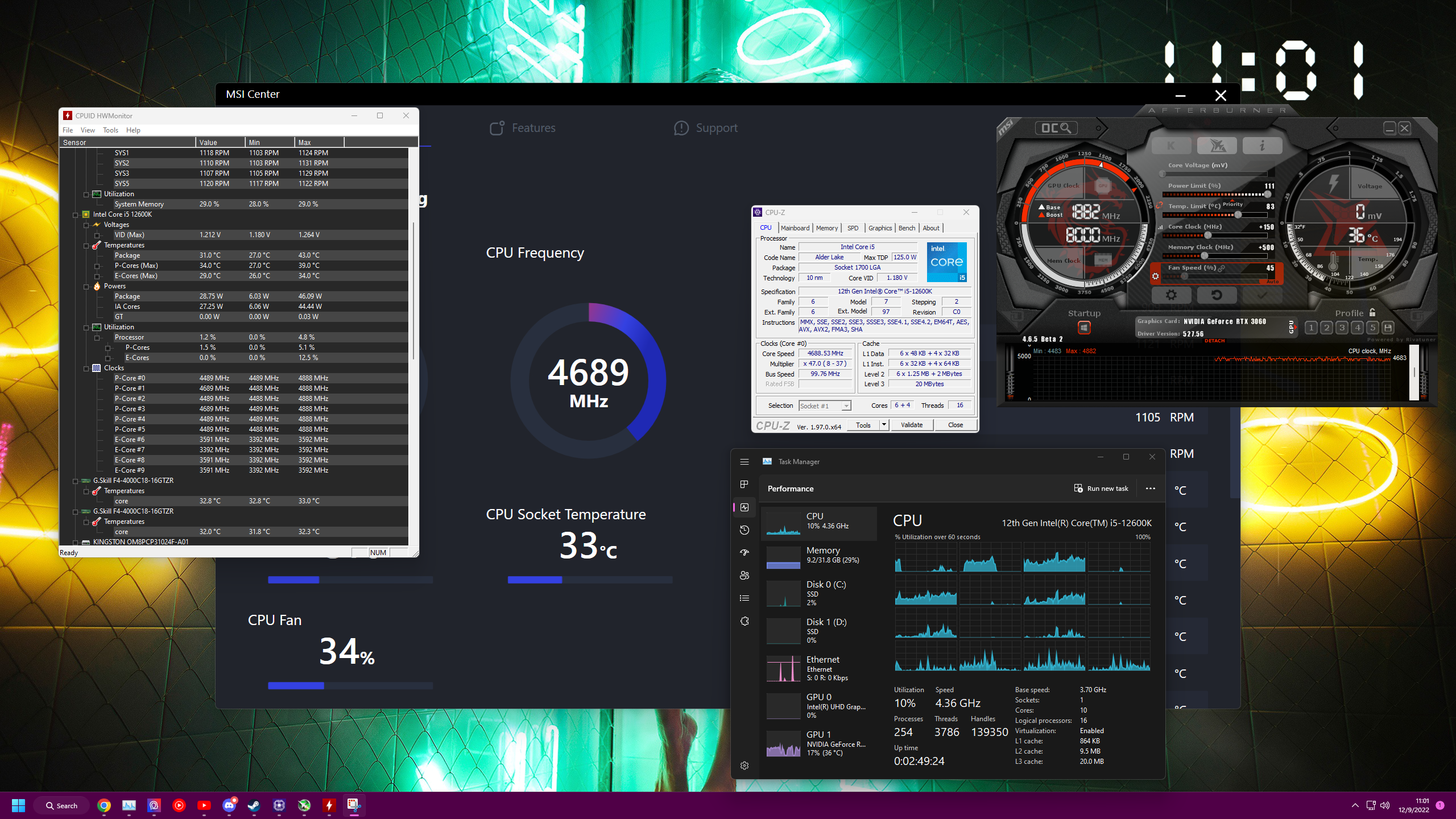Expand VID (Max) voltage node
This screenshot has height=819, width=1456.
[x=97, y=235]
